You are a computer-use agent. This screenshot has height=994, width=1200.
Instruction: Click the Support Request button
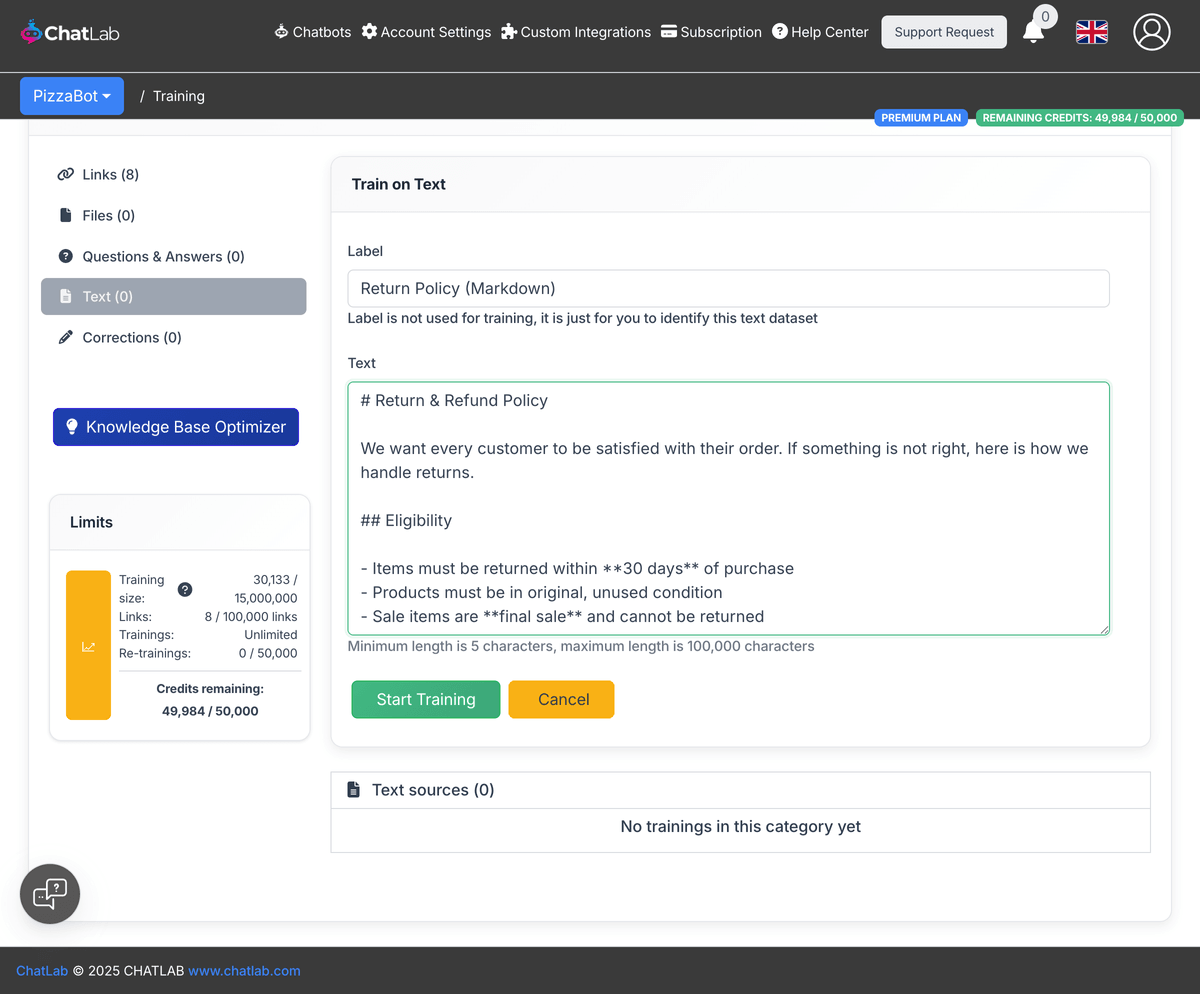[943, 32]
